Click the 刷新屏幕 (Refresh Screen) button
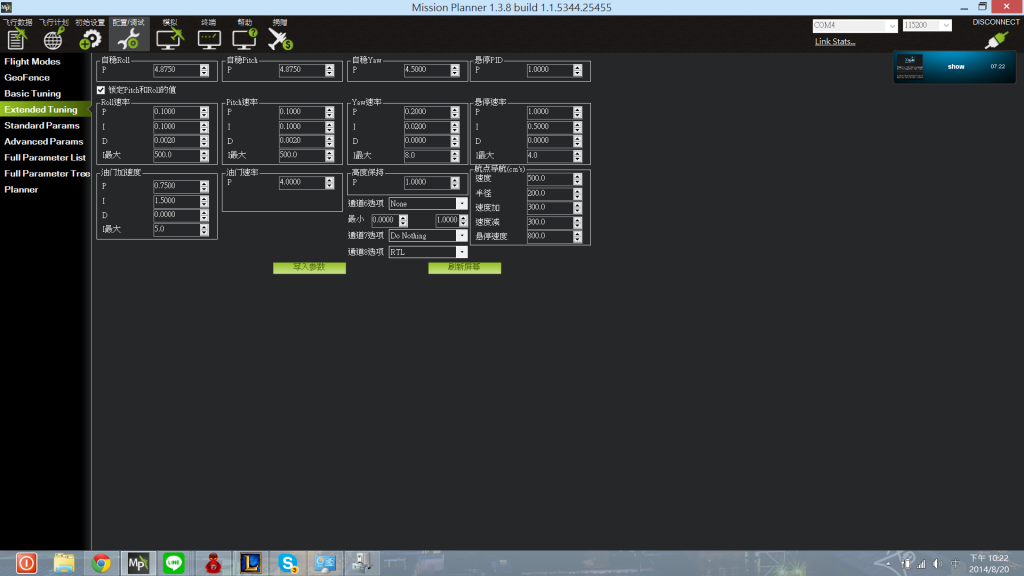Image resolution: width=1024 pixels, height=576 pixels. pos(464,268)
